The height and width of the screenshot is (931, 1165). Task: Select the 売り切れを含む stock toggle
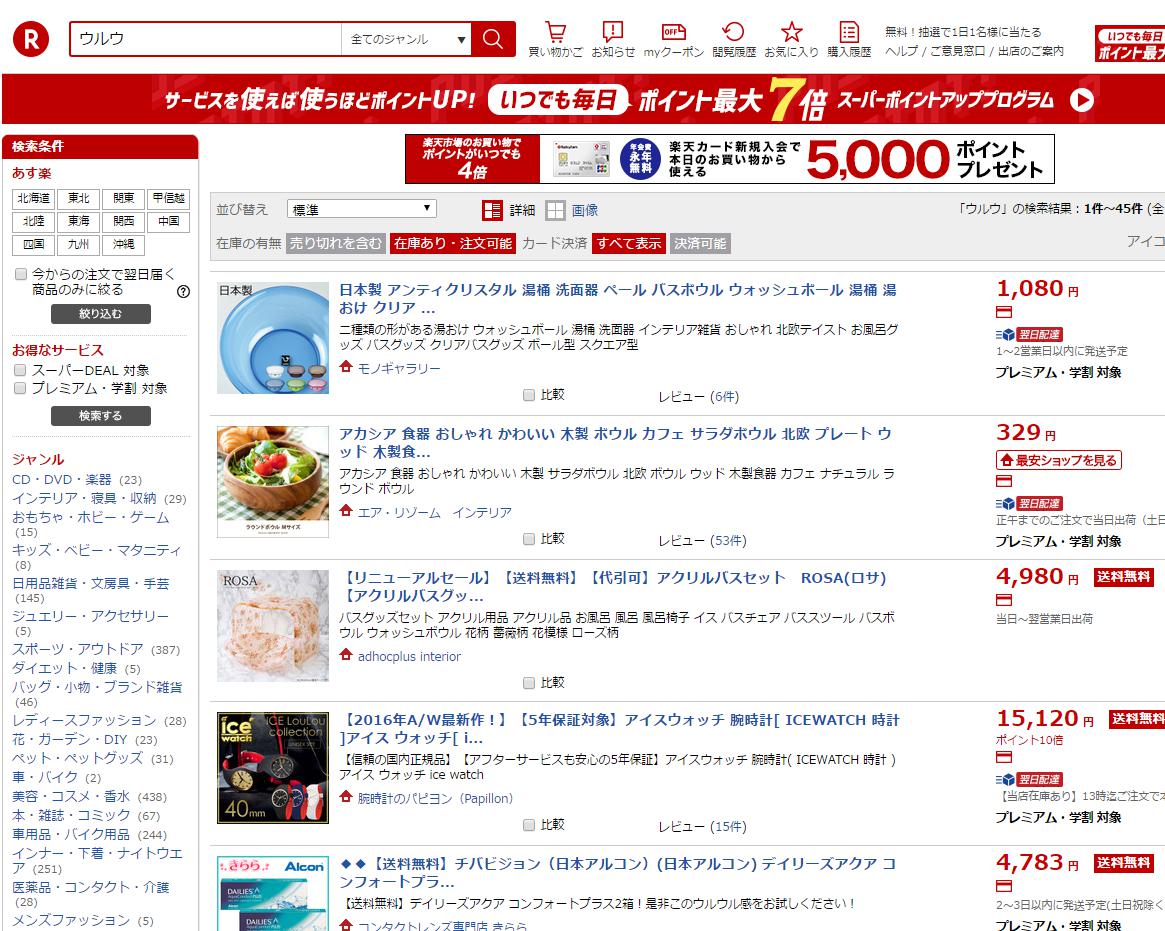[336, 243]
